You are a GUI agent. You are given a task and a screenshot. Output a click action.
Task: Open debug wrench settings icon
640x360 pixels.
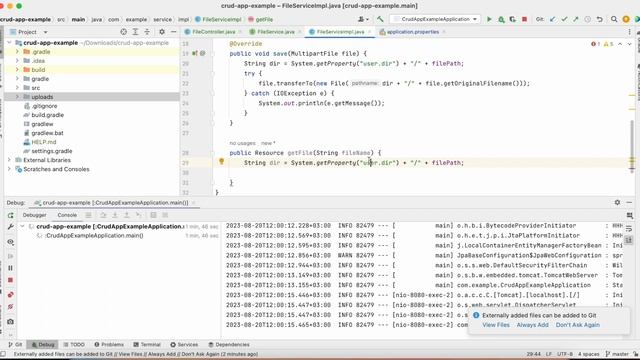(x=11, y=227)
